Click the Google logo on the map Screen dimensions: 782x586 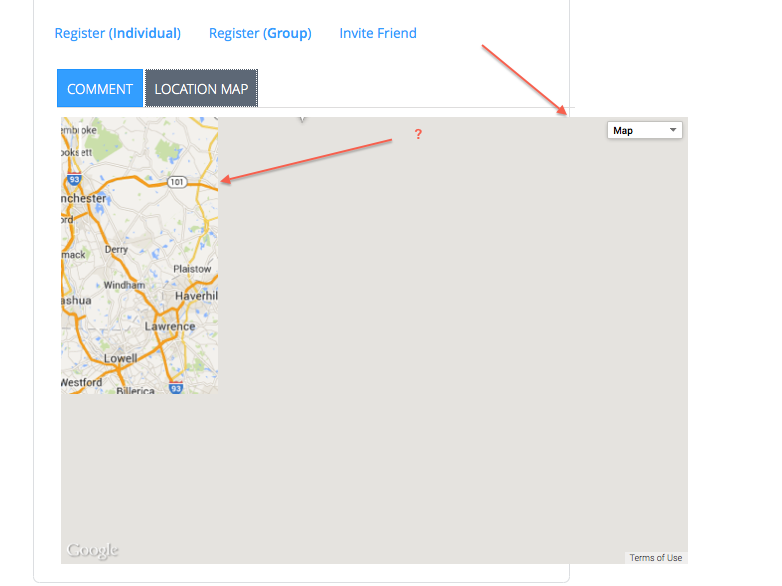tap(92, 550)
